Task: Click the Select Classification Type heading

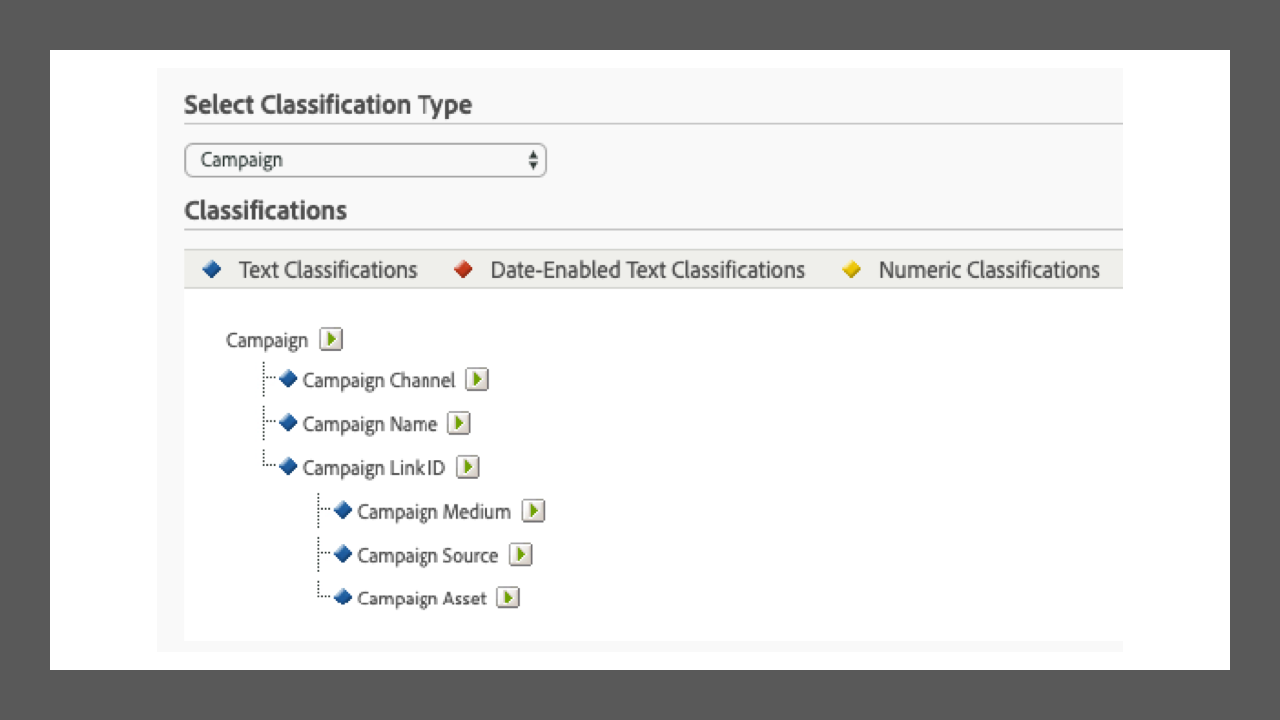Action: coord(328,104)
